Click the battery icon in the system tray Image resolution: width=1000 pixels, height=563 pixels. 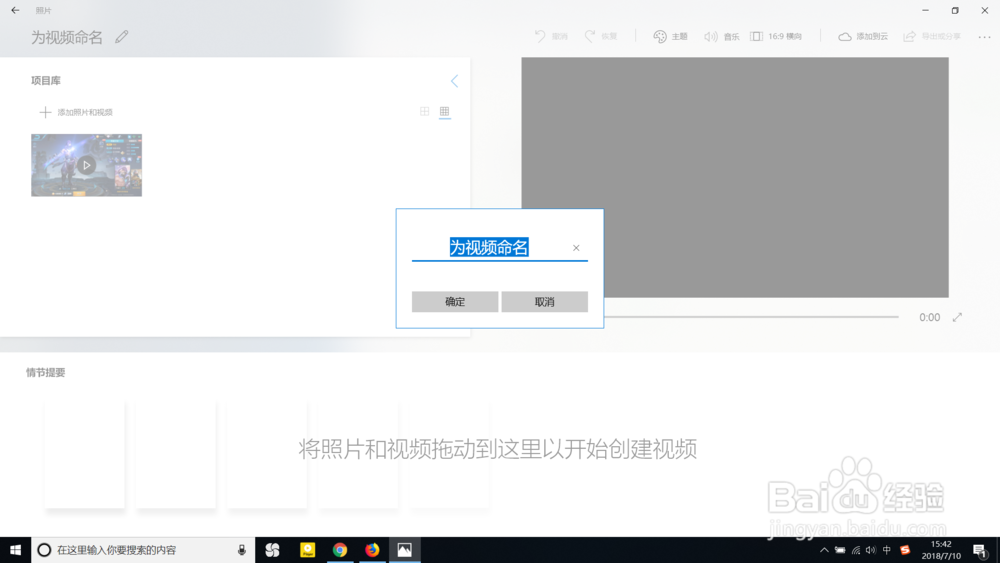pos(840,550)
